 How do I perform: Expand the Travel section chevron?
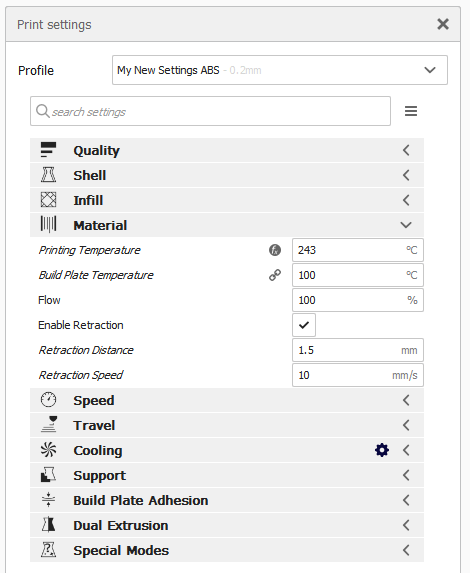pos(406,425)
